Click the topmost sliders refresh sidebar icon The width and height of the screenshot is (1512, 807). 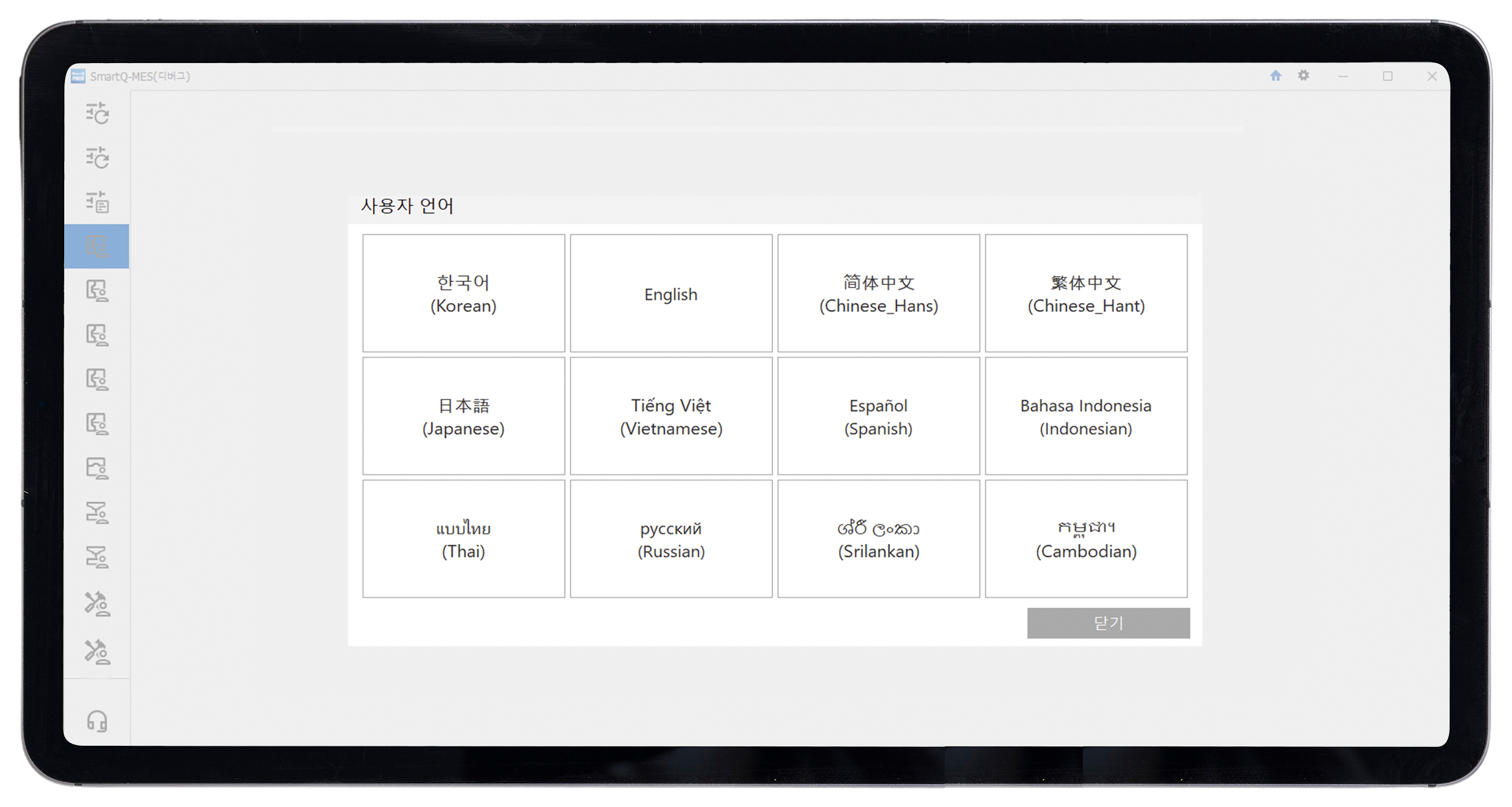click(97, 113)
